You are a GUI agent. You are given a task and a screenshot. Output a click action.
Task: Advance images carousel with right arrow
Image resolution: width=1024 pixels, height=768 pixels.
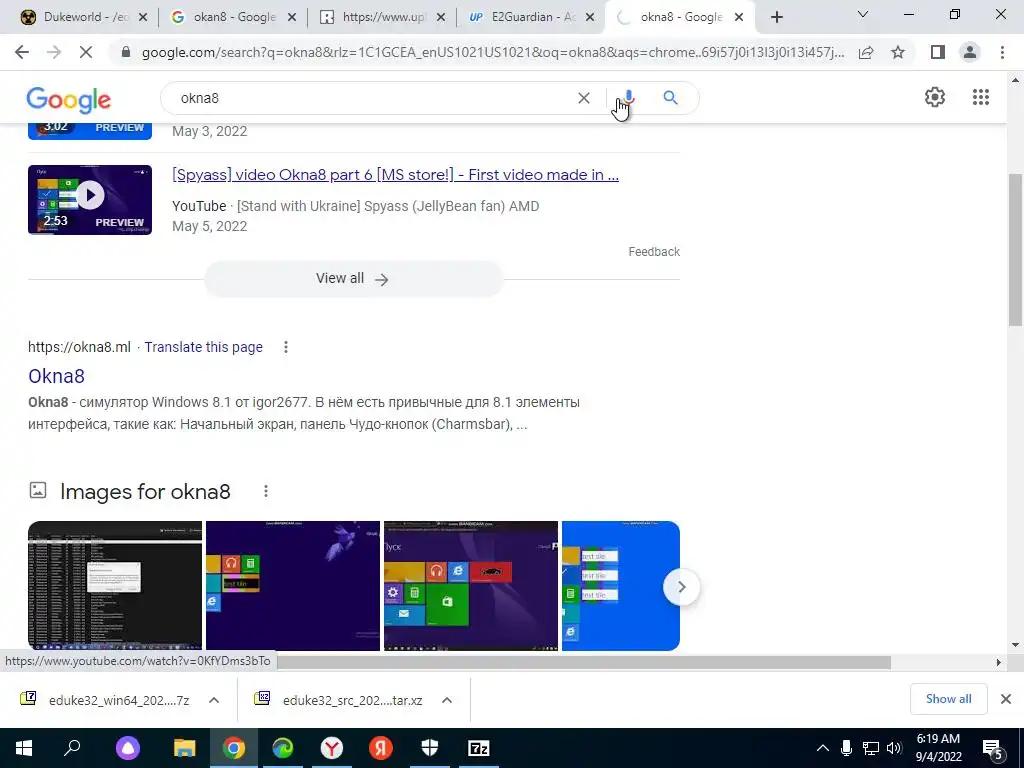coord(681,587)
